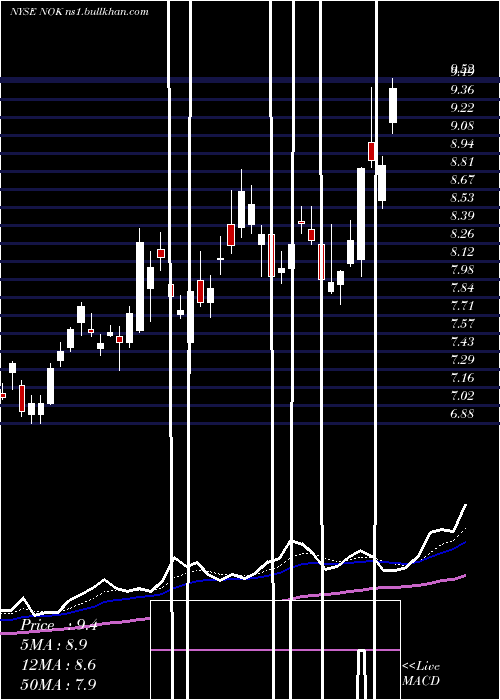Open the <<Live MACD link
The image size is (500, 700).
click(421, 673)
